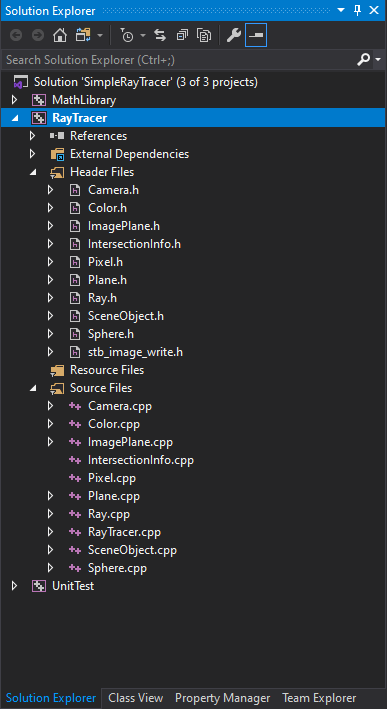Click the MathLibrary project icon
Viewport: 387px width, 709px height.
point(39,100)
